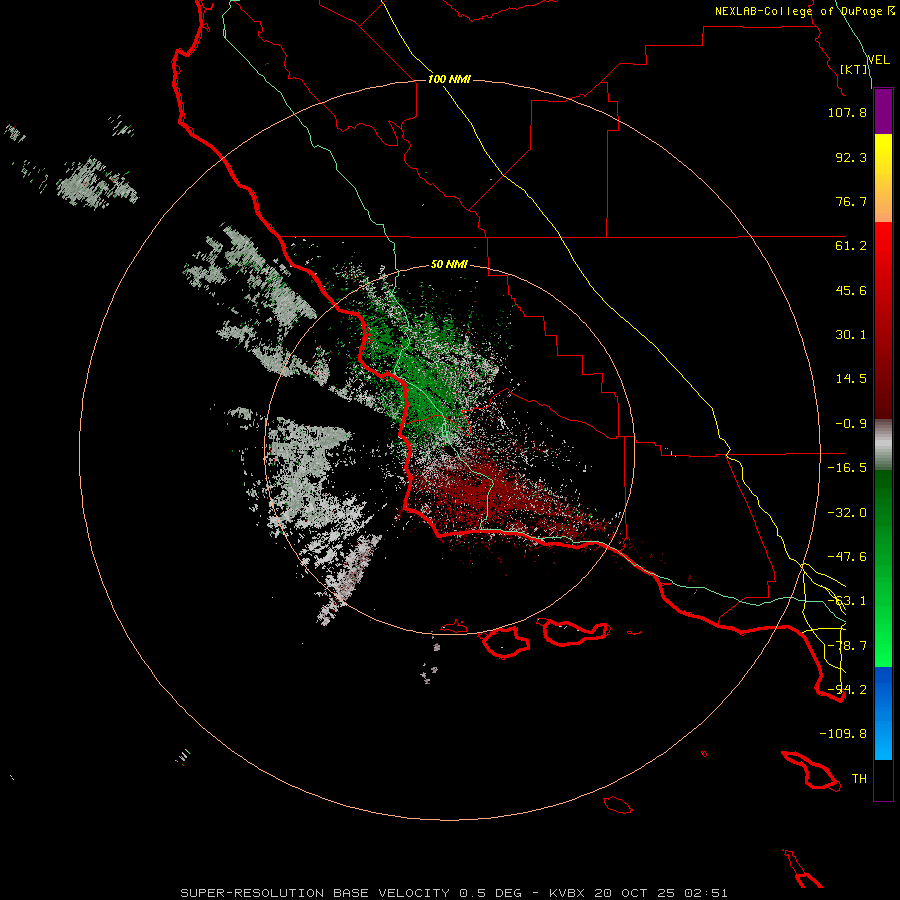The width and height of the screenshot is (900, 900).
Task: Select the 92.3 value on the velocity scale
Action: coord(851,157)
